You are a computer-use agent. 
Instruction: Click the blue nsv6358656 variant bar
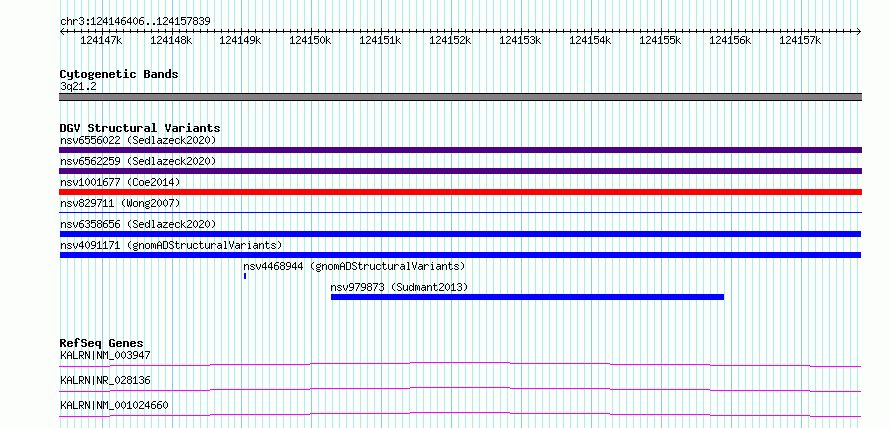460,234
